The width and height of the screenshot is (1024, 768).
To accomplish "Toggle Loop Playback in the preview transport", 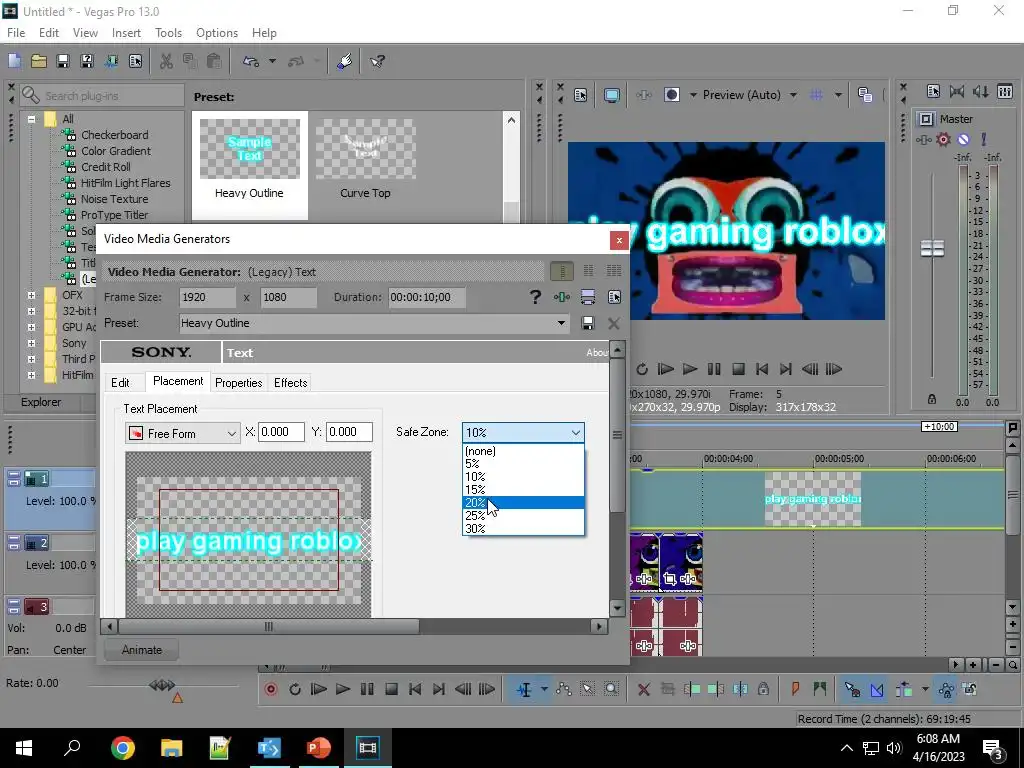I will point(641,369).
